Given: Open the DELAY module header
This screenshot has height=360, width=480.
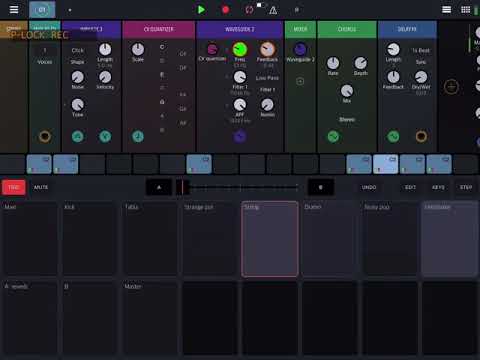Looking at the screenshot, I should click(407, 29).
